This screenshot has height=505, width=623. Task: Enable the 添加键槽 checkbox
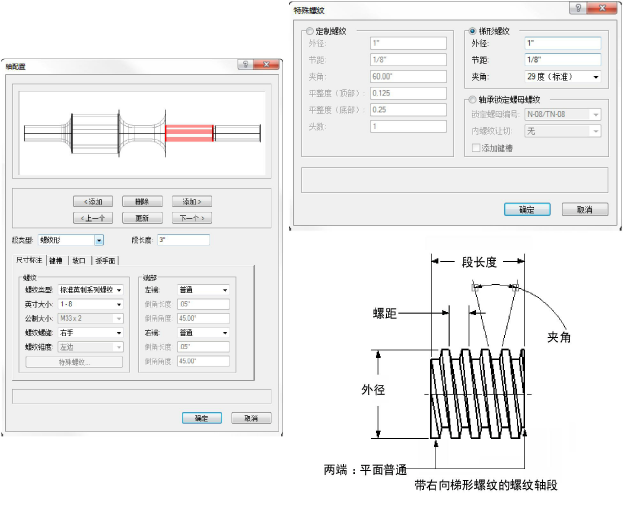coord(476,148)
